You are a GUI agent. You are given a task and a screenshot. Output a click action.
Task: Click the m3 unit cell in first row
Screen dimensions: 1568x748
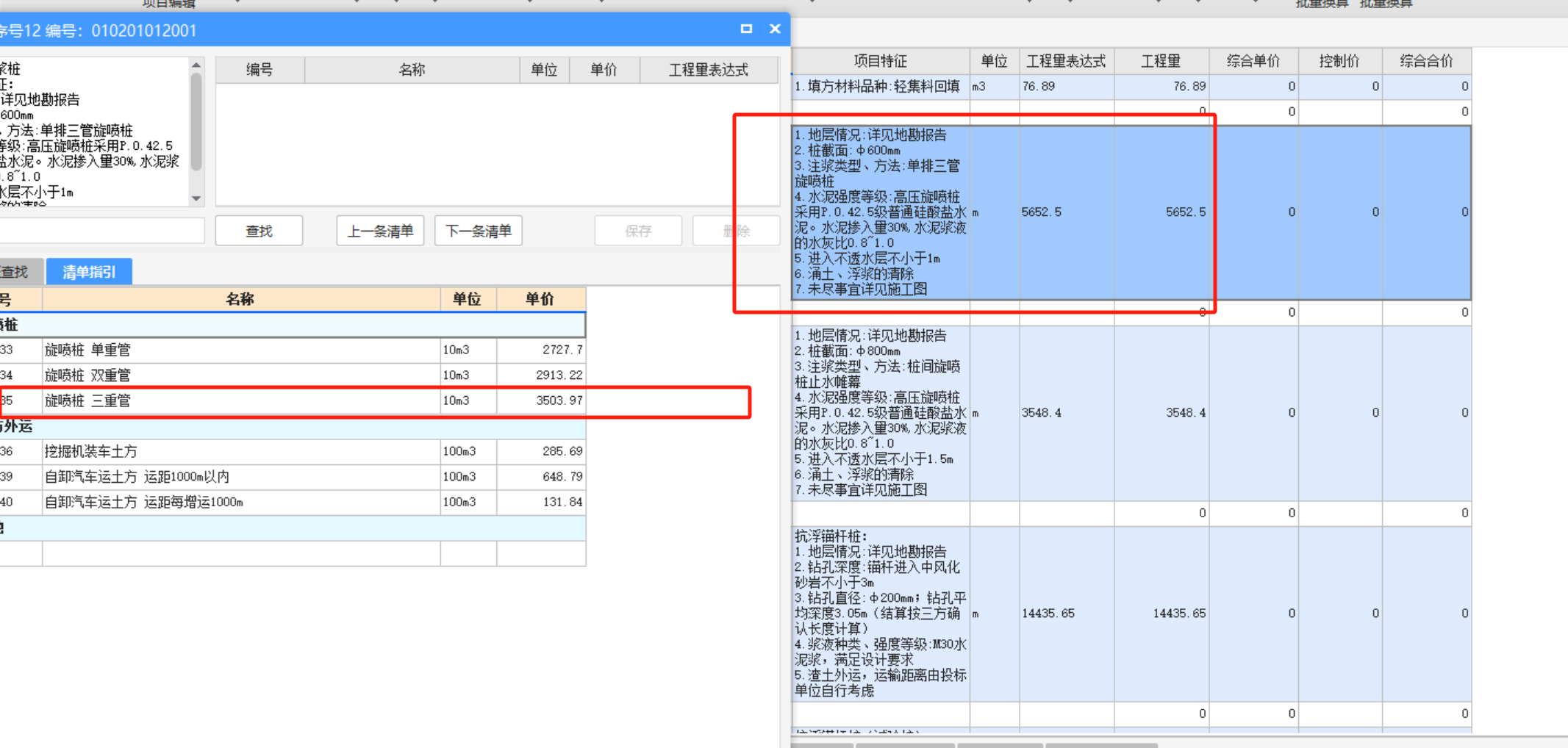(x=994, y=87)
